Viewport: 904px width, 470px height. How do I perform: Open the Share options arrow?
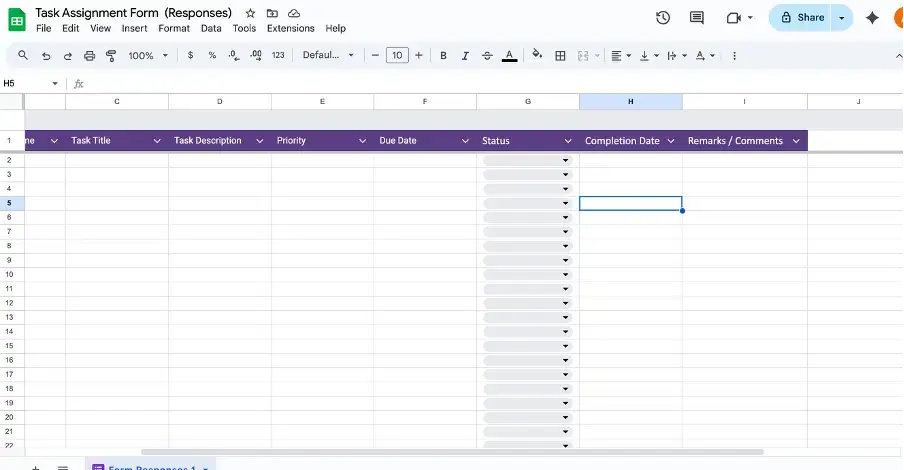click(x=842, y=18)
